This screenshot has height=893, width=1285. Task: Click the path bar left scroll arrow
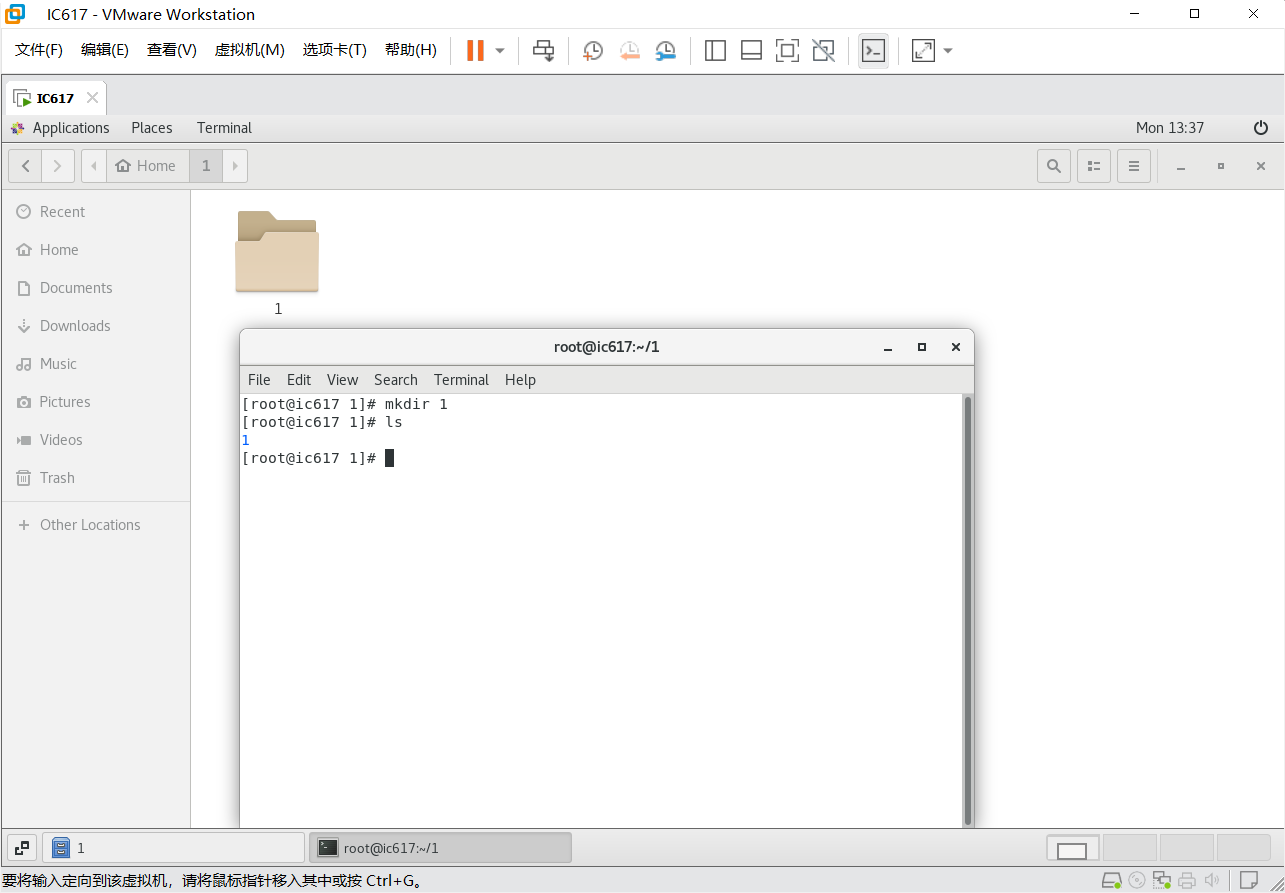pyautogui.click(x=94, y=166)
